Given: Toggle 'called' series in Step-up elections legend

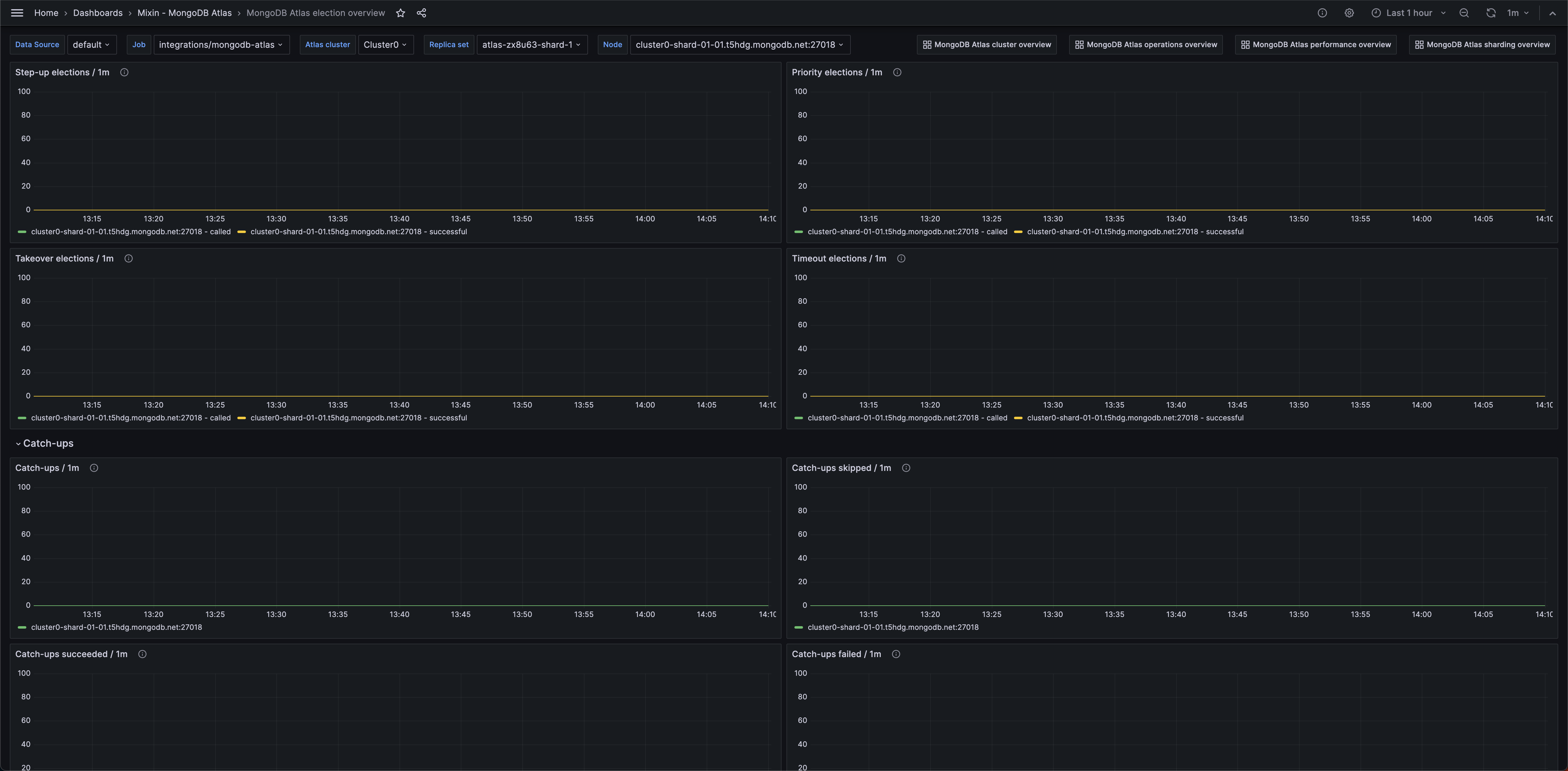Looking at the screenshot, I should pyautogui.click(x=130, y=232).
